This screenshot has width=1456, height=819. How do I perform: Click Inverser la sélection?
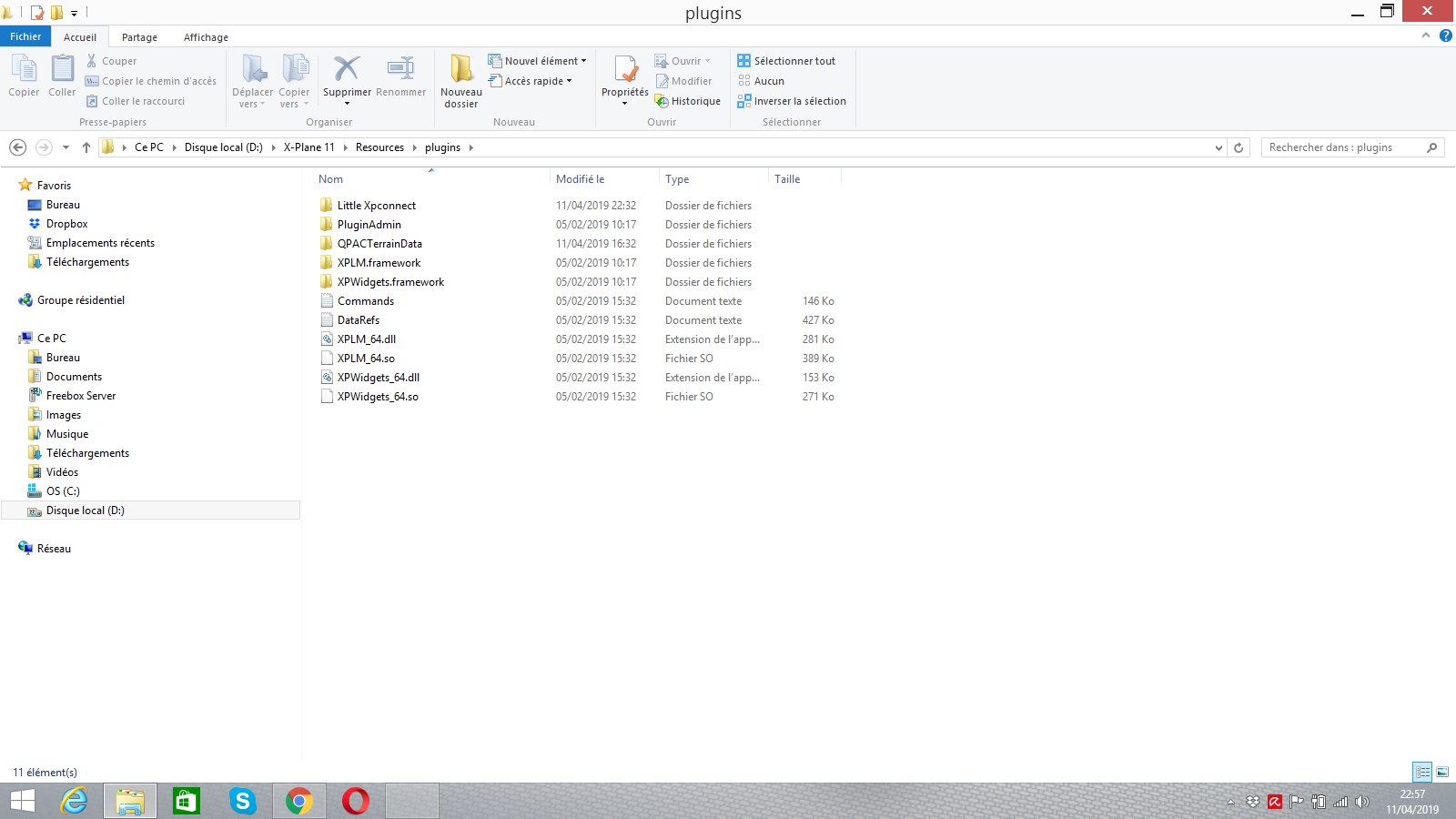(x=792, y=101)
